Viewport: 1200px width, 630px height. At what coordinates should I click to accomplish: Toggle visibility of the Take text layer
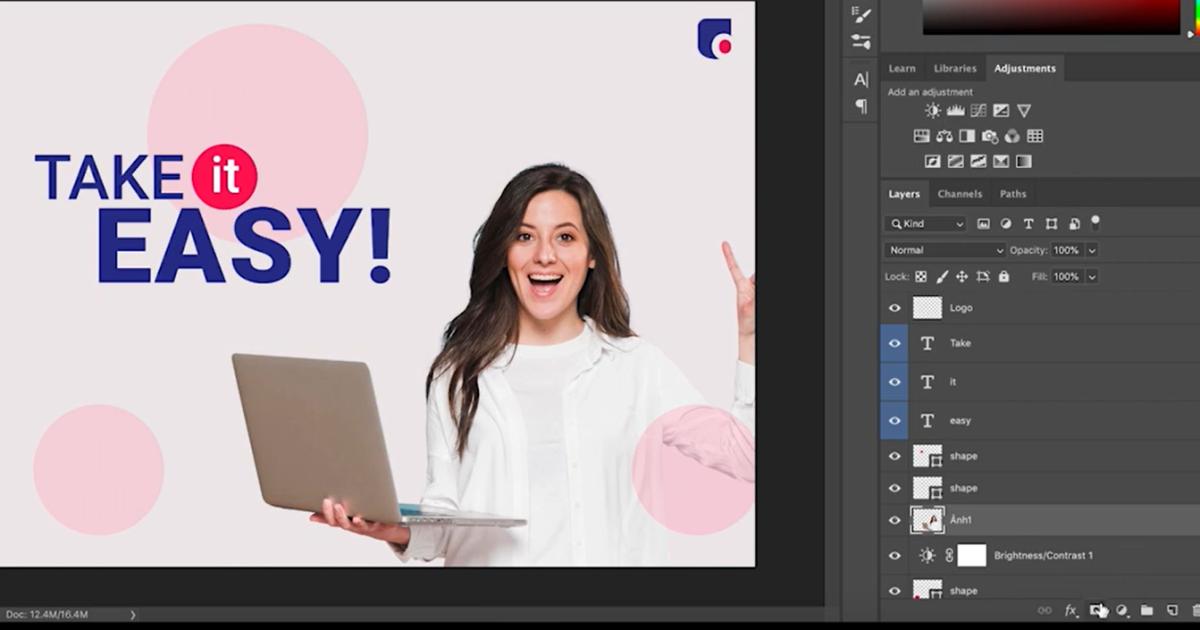(895, 343)
